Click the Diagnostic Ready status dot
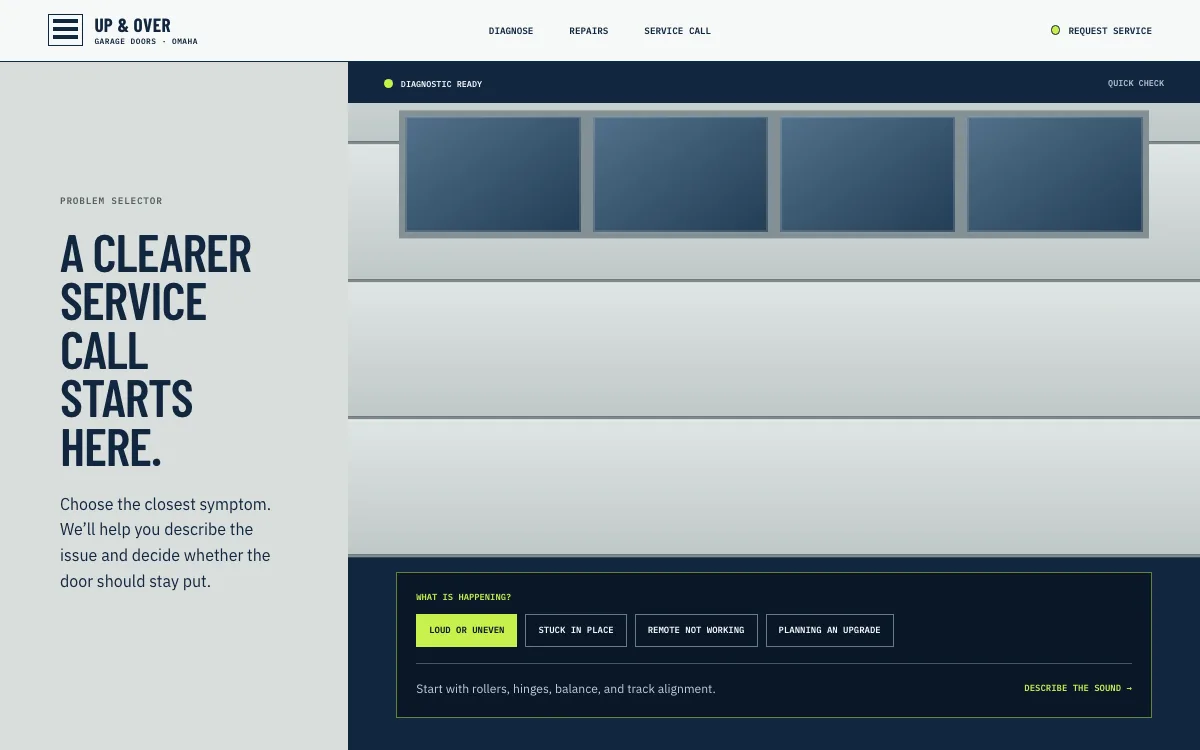1200x750 pixels. [x=388, y=84]
